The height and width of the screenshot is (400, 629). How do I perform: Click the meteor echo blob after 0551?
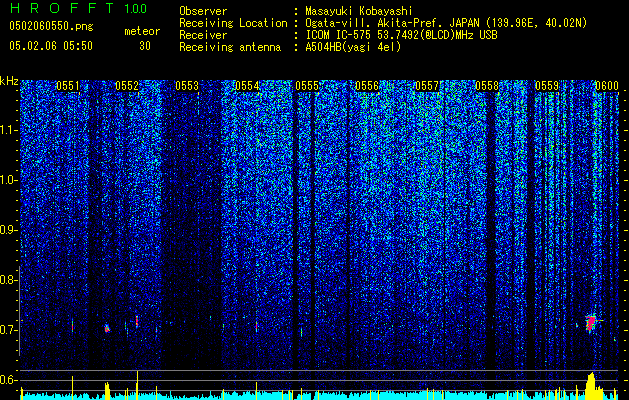click(x=107, y=329)
